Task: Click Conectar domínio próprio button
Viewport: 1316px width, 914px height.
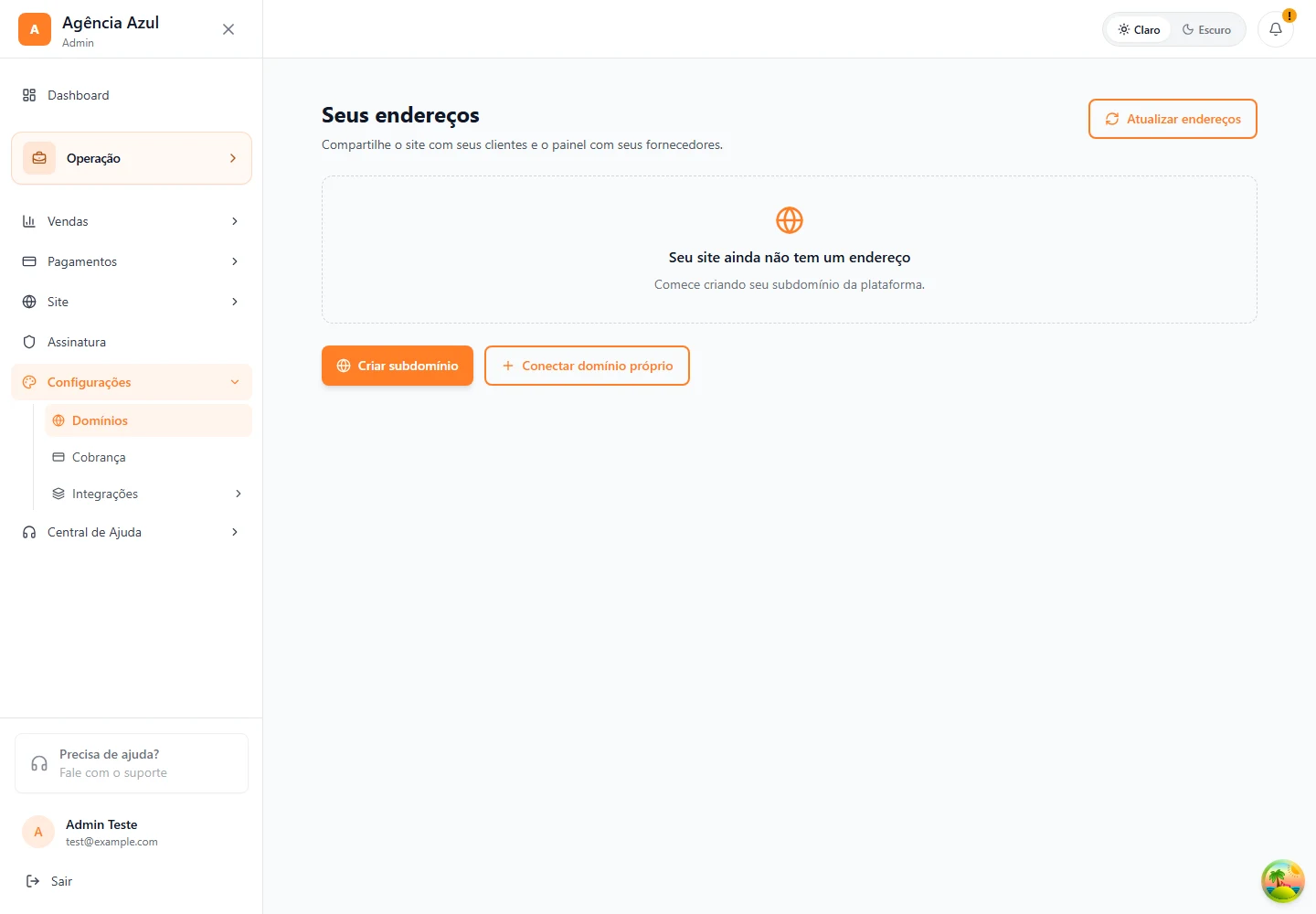Action: click(x=587, y=366)
